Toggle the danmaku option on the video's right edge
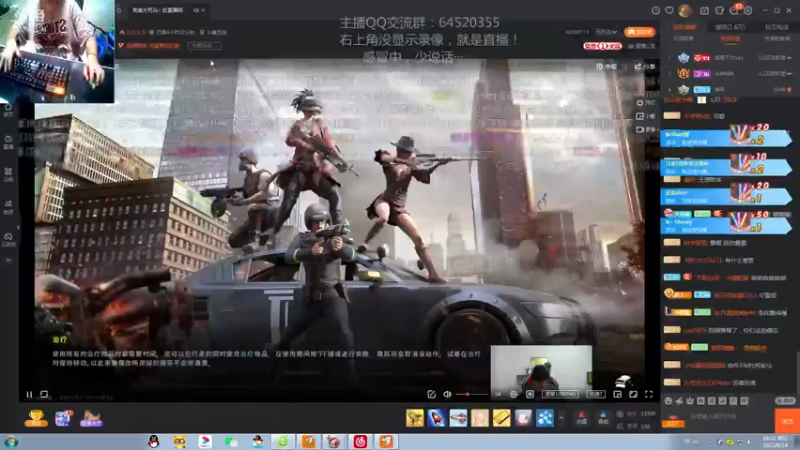 [645, 130]
